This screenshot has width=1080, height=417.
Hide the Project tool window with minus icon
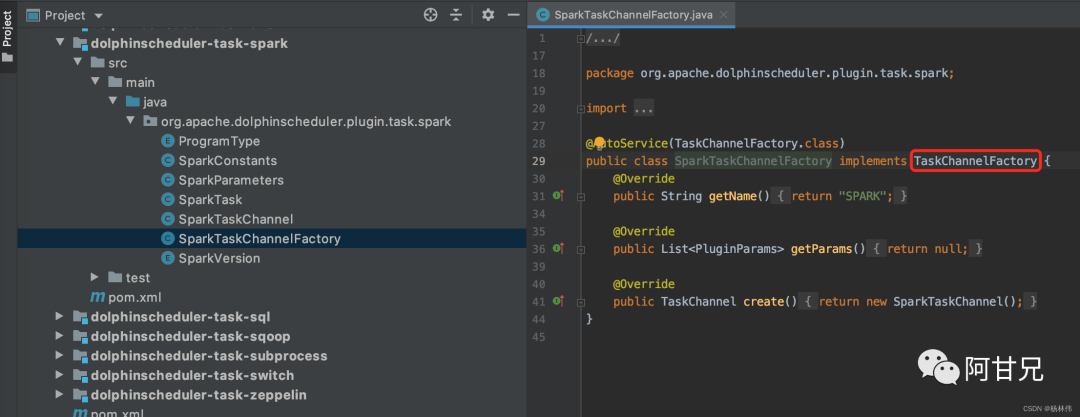coord(513,14)
